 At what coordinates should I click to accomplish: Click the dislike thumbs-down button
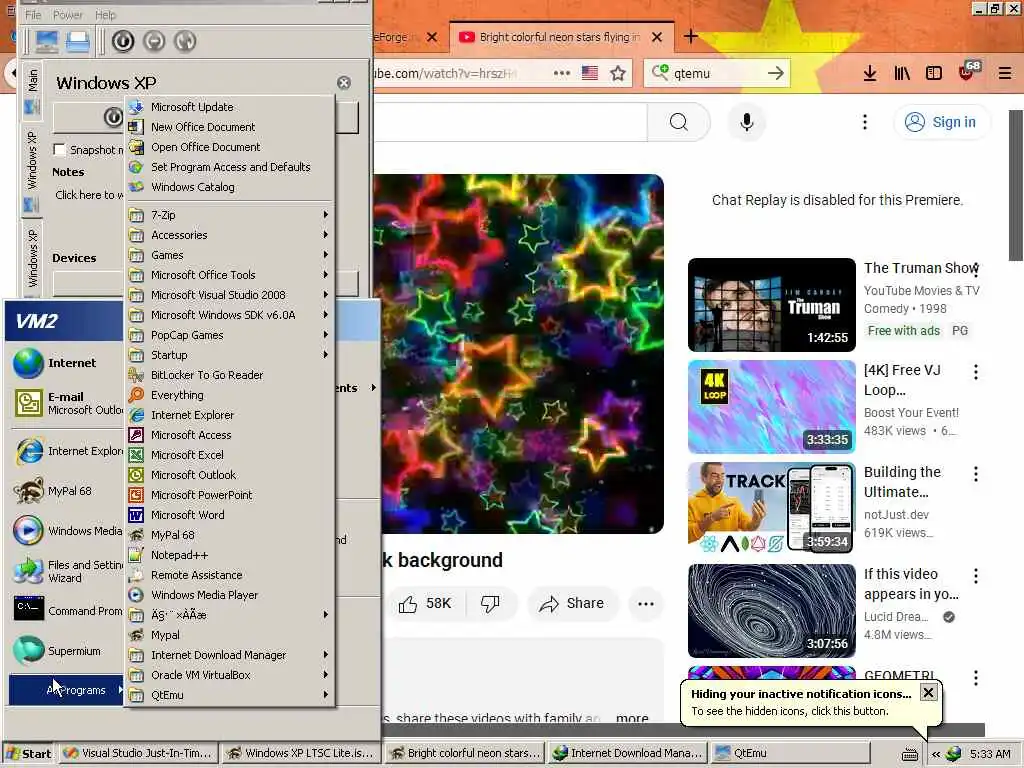coord(491,603)
